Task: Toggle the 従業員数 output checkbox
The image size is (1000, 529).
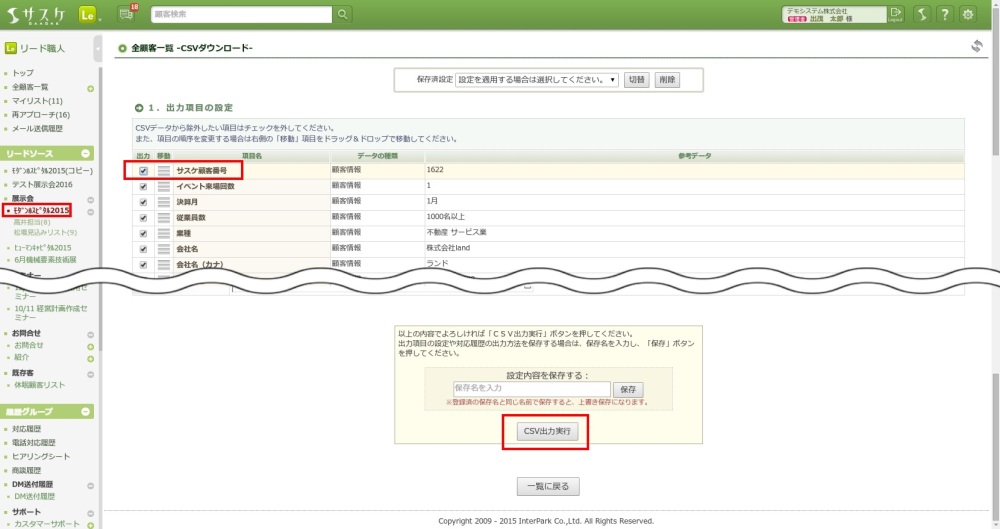Action: click(143, 218)
